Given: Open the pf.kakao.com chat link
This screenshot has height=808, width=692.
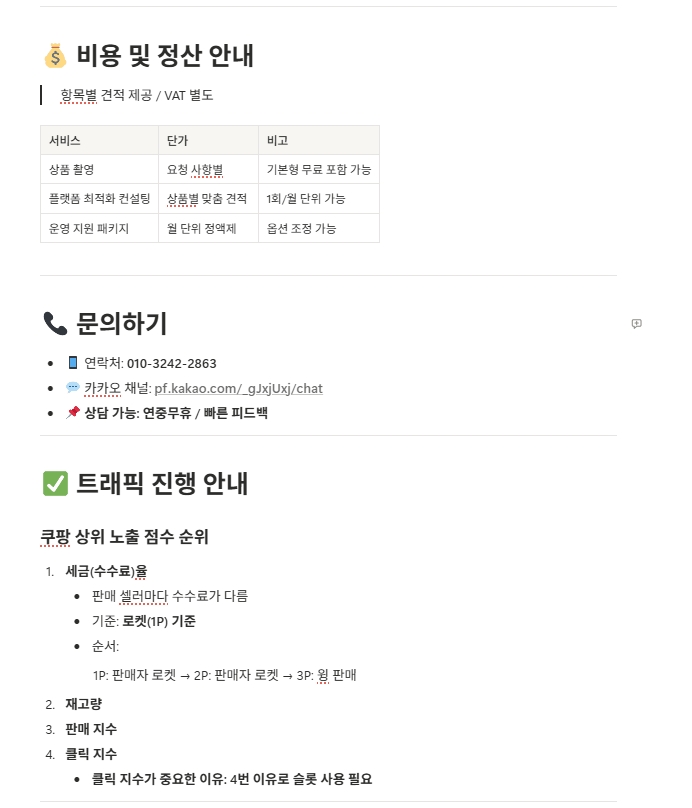Looking at the screenshot, I should coord(239,388).
